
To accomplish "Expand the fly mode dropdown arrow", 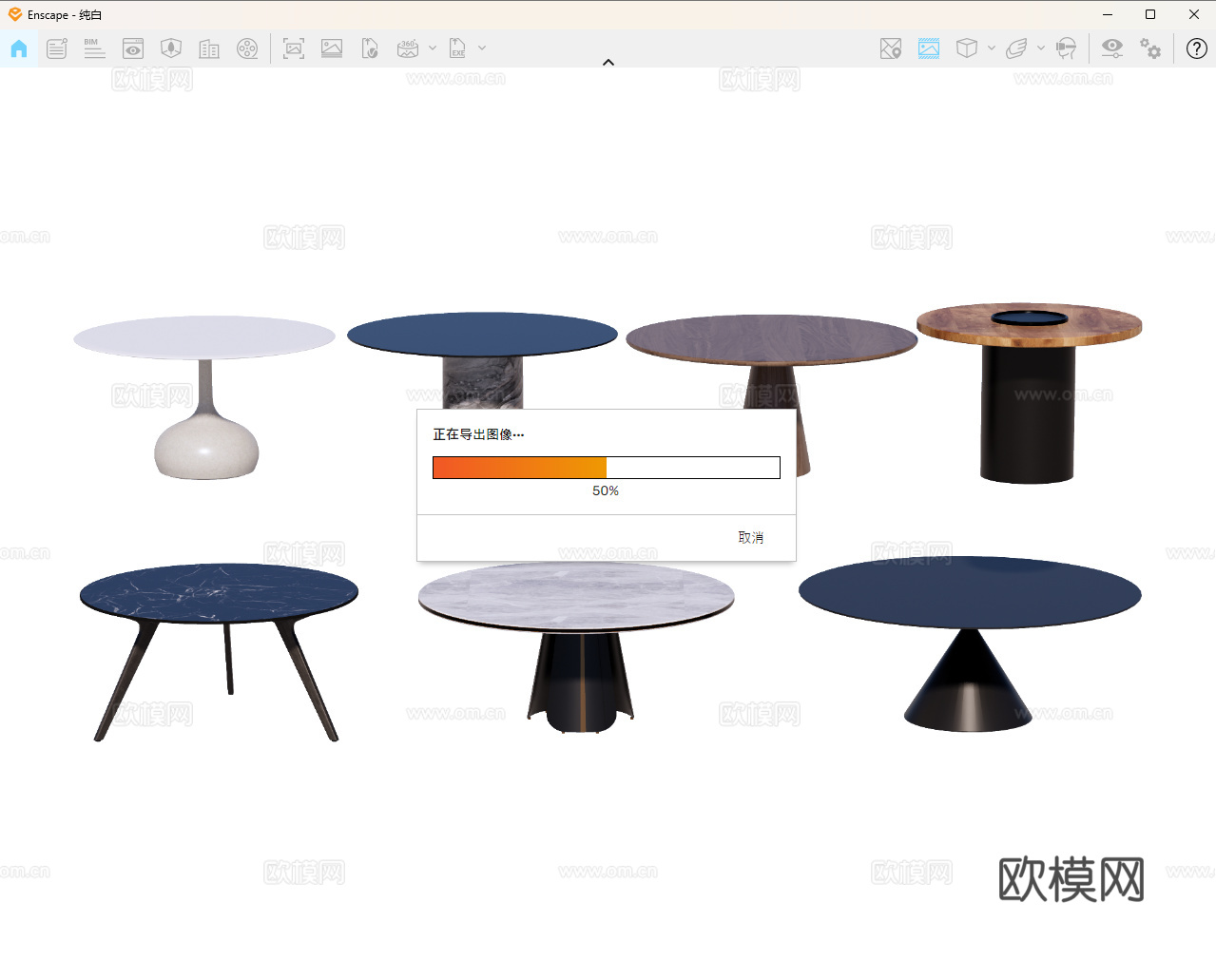I will pos(1041,48).
